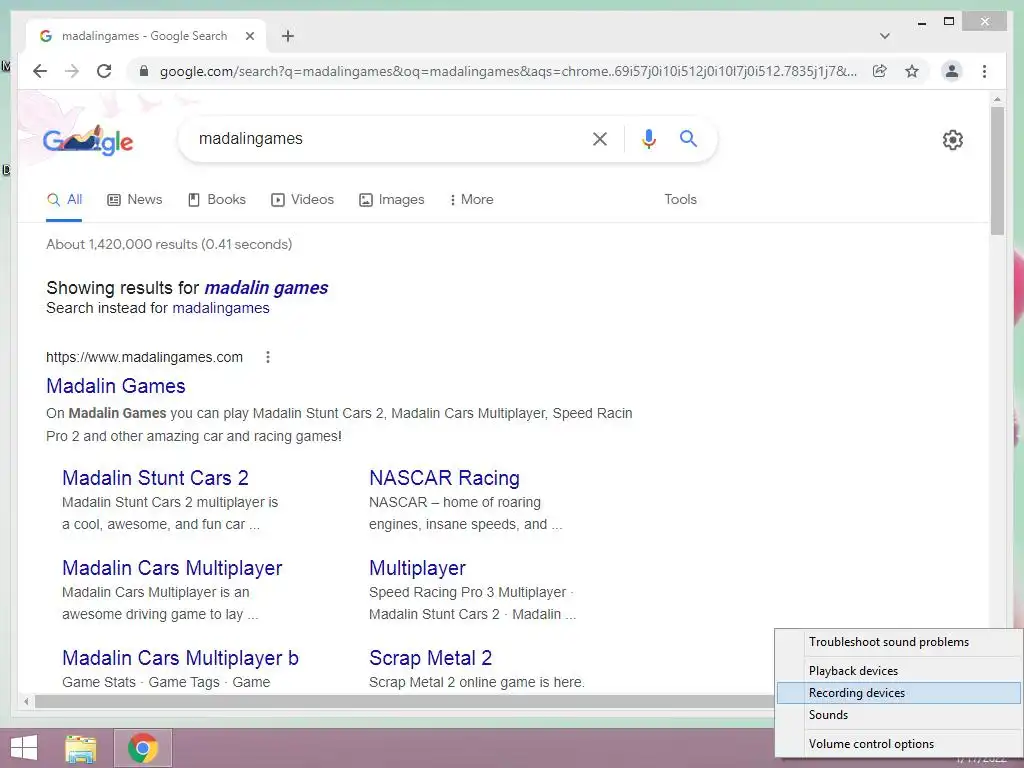This screenshot has height=768, width=1024.
Task: Click the Chrome taskbar icon
Action: tap(142, 748)
